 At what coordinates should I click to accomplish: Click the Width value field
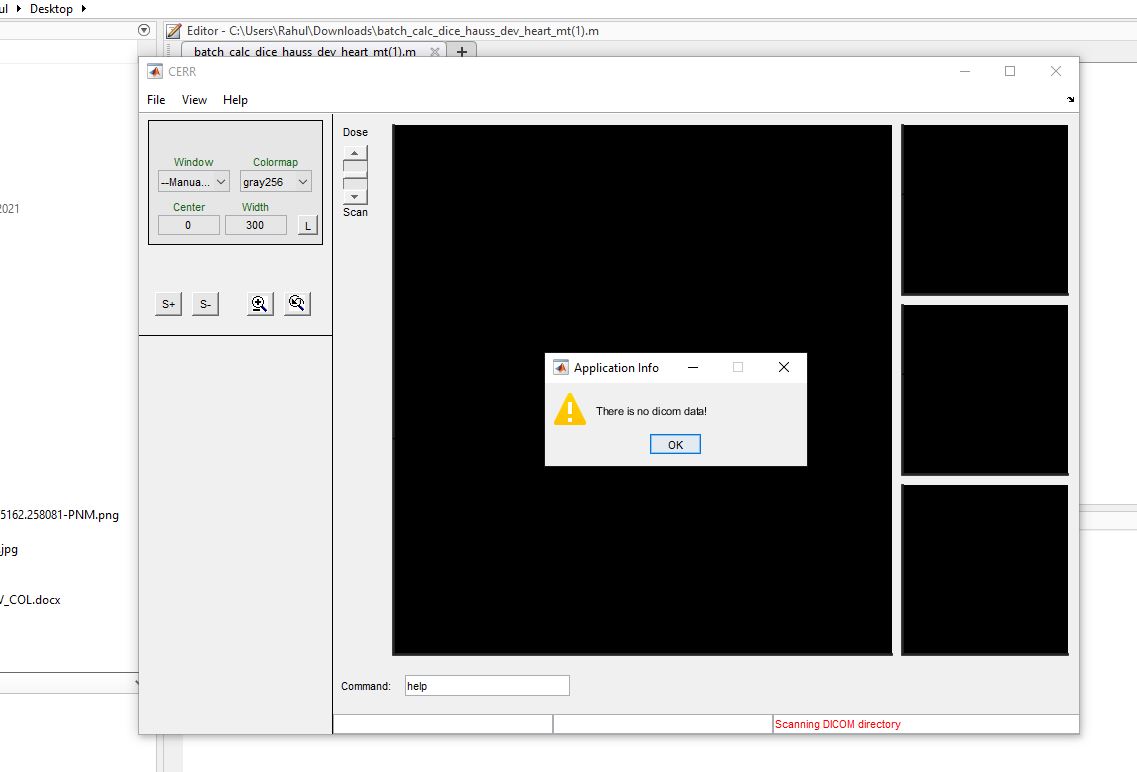255,225
